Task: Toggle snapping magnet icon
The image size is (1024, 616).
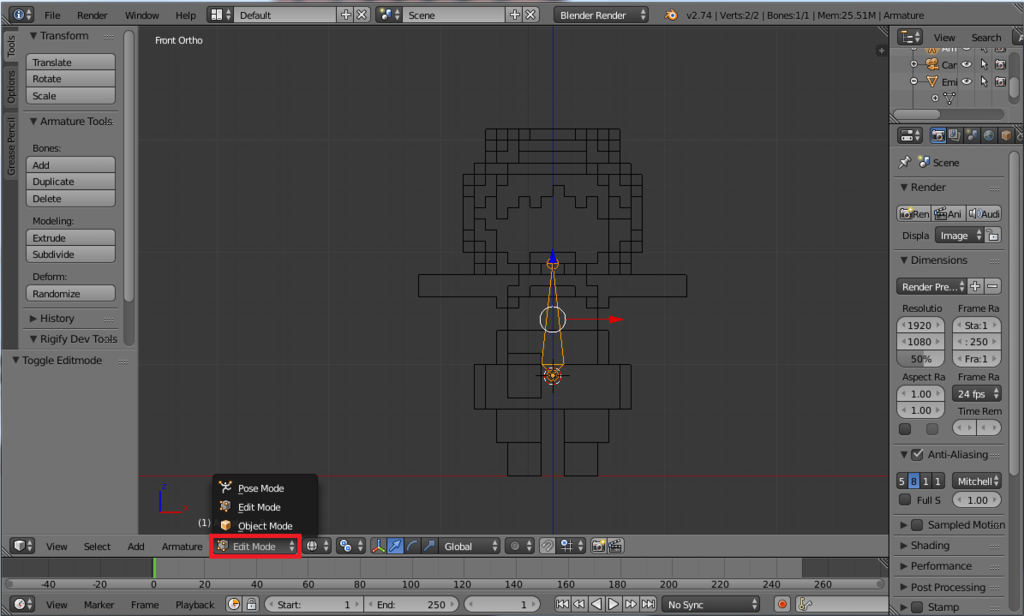Action: point(547,546)
